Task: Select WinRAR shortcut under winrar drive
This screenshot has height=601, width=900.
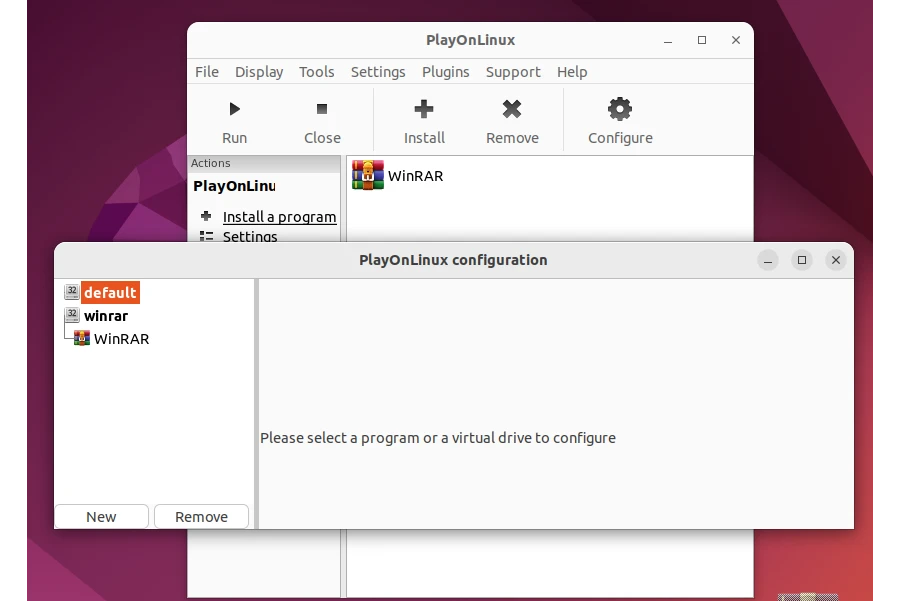Action: point(121,339)
